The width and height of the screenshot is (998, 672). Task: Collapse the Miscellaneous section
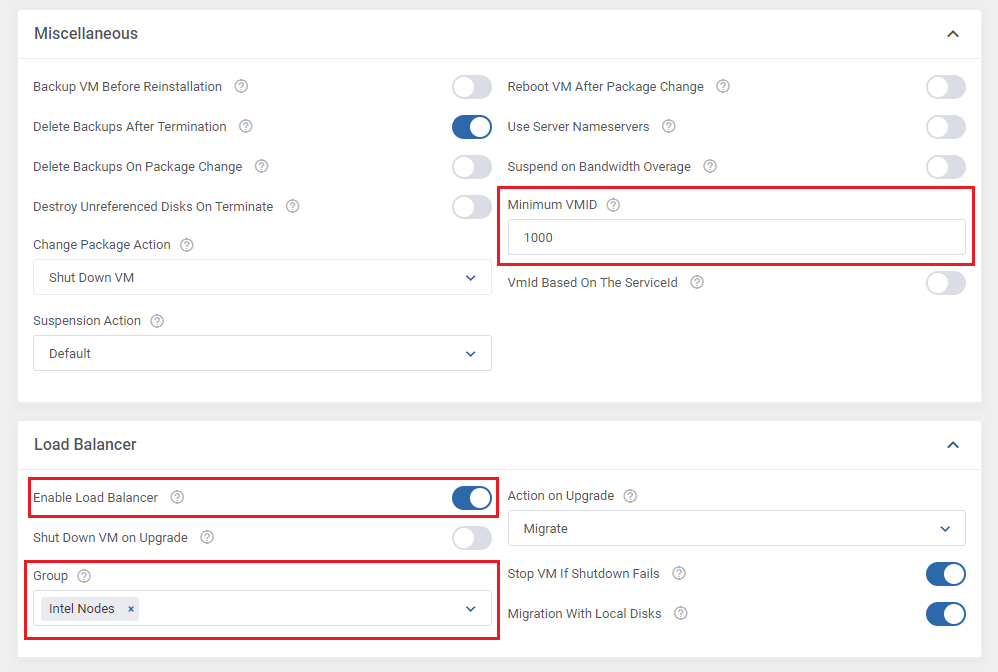coord(953,34)
